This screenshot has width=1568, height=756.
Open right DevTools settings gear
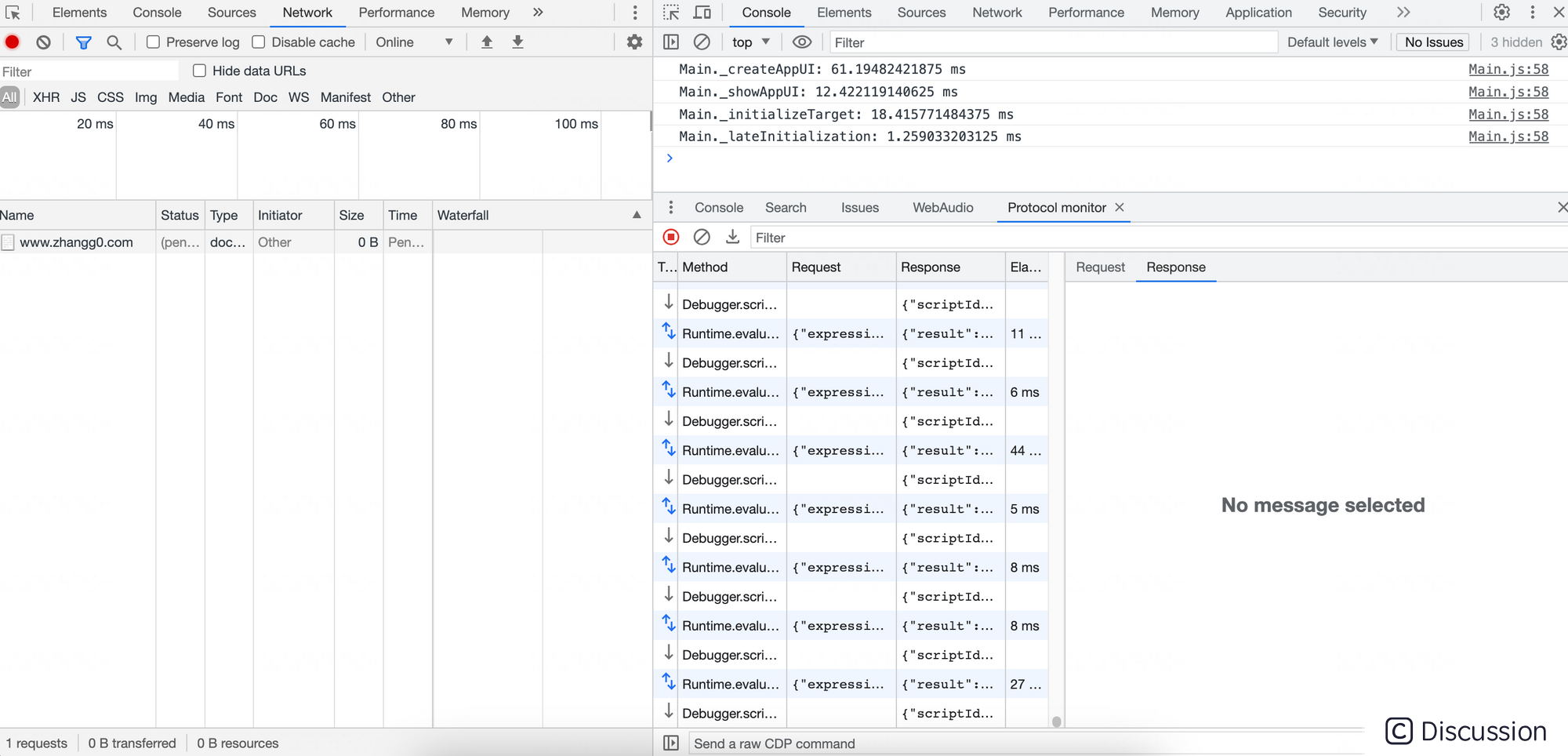click(x=1501, y=13)
